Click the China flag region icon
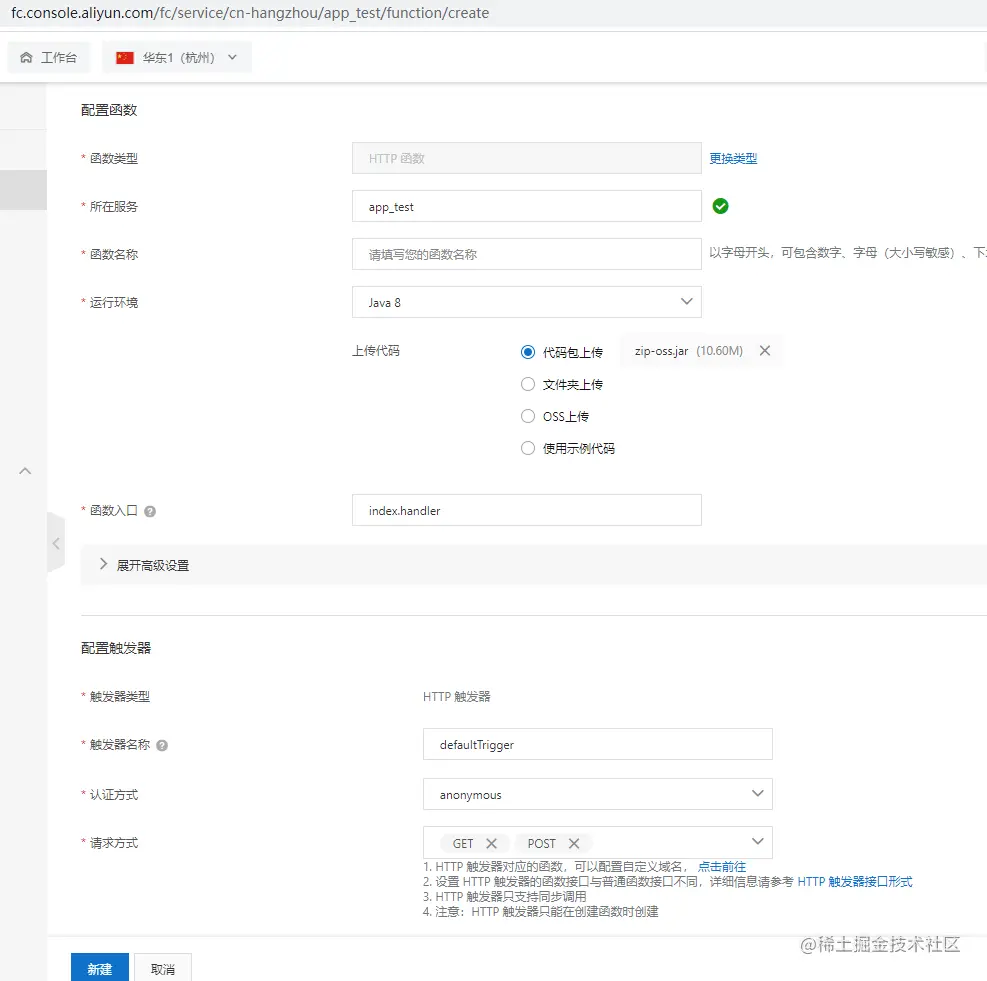Viewport: 987px width, 981px height. 125,58
